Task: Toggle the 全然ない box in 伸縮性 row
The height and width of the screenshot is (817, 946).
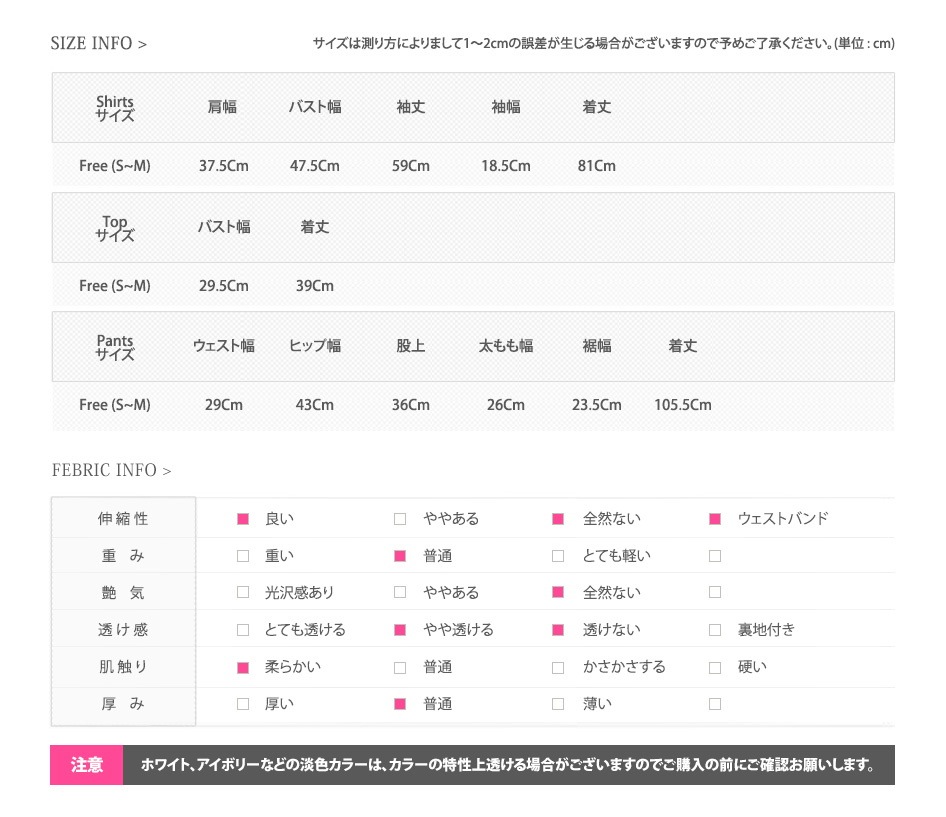Action: [558, 519]
